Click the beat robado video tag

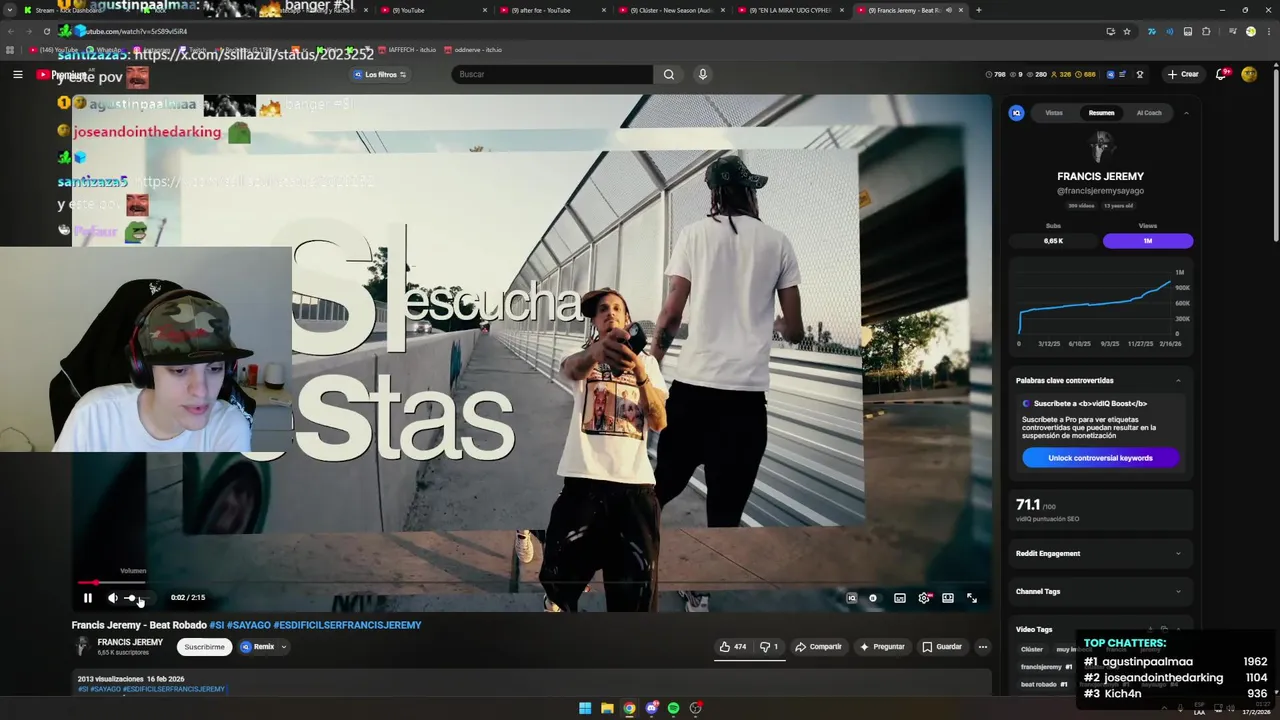coord(1046,684)
